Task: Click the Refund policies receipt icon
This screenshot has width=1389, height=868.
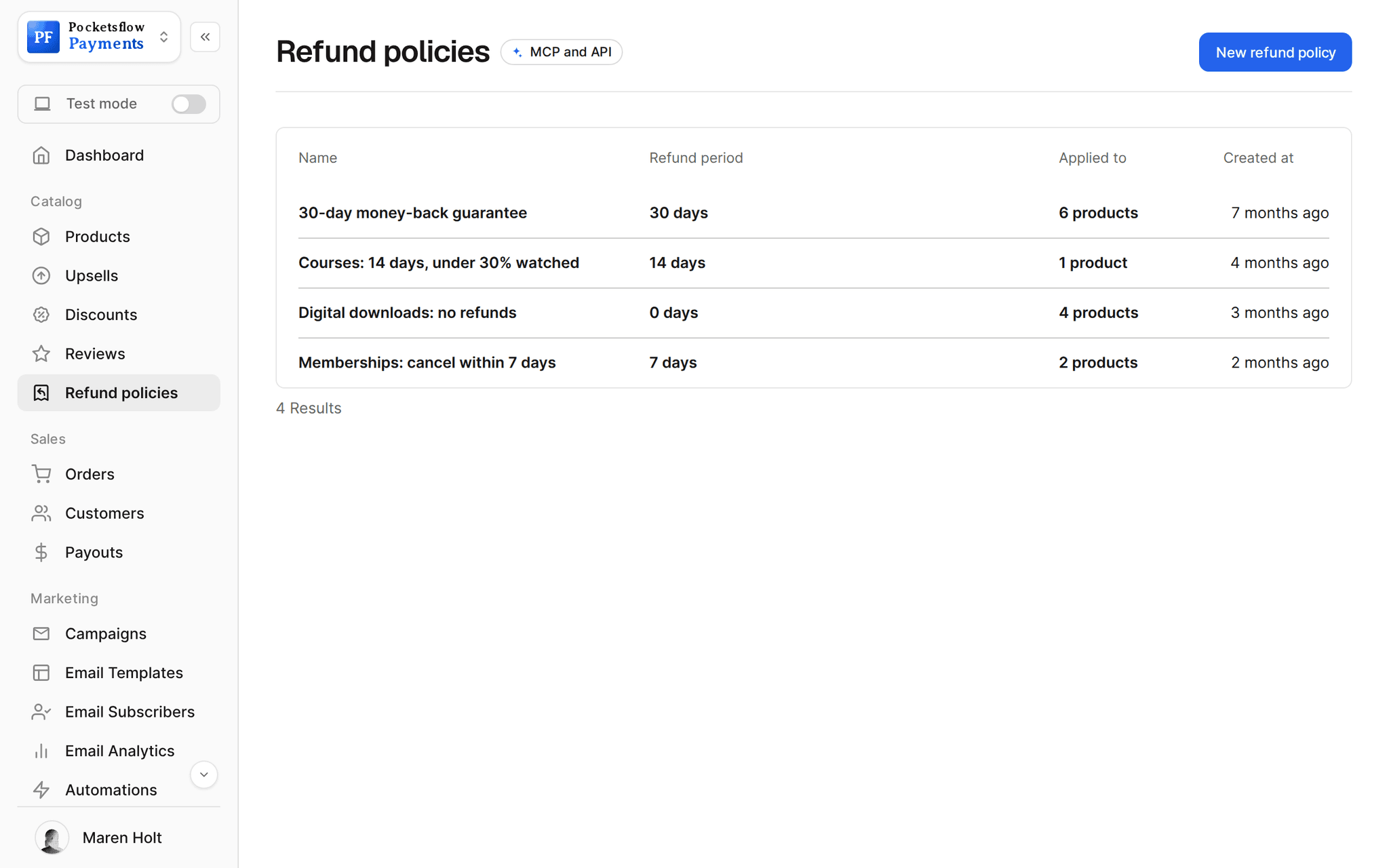Action: tap(41, 393)
